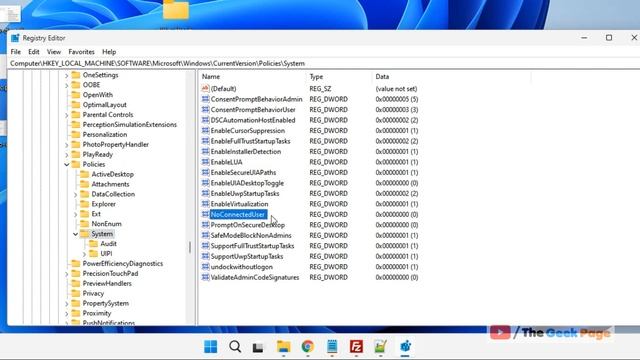Collapse the System tree node
The height and width of the screenshot is (360, 640).
point(76,234)
